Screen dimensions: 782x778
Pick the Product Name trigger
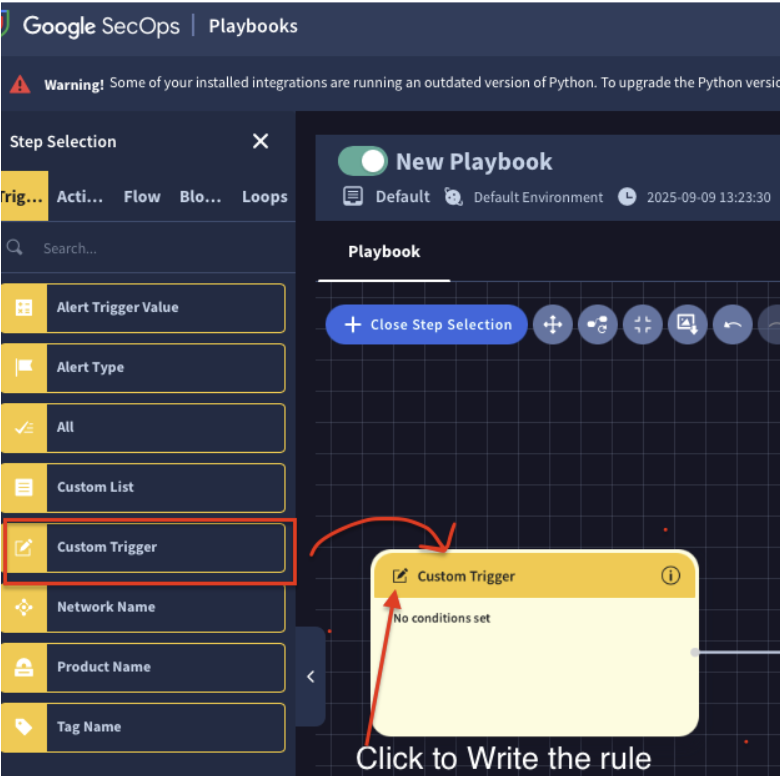(144, 668)
